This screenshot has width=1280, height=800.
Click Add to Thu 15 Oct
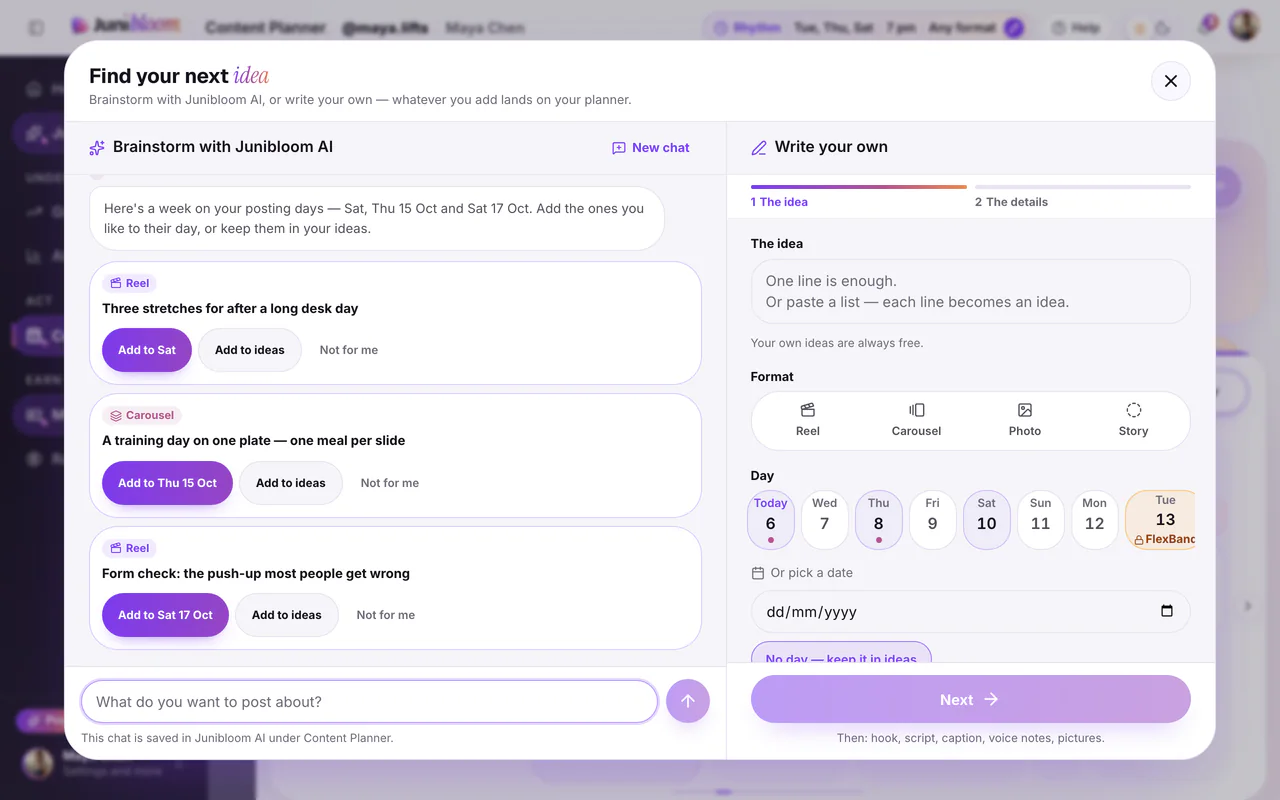167,483
